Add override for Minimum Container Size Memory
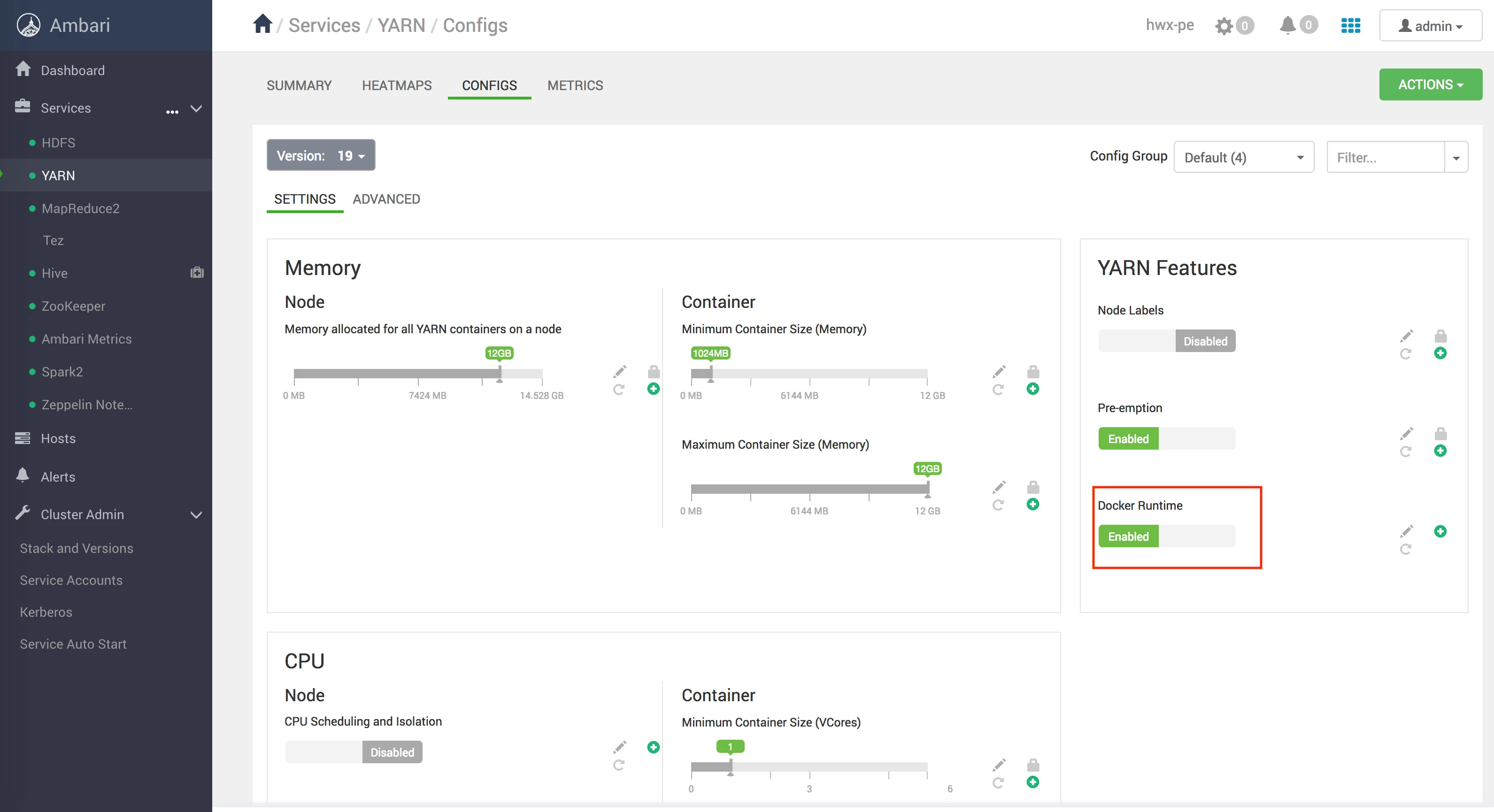 tap(1033, 389)
